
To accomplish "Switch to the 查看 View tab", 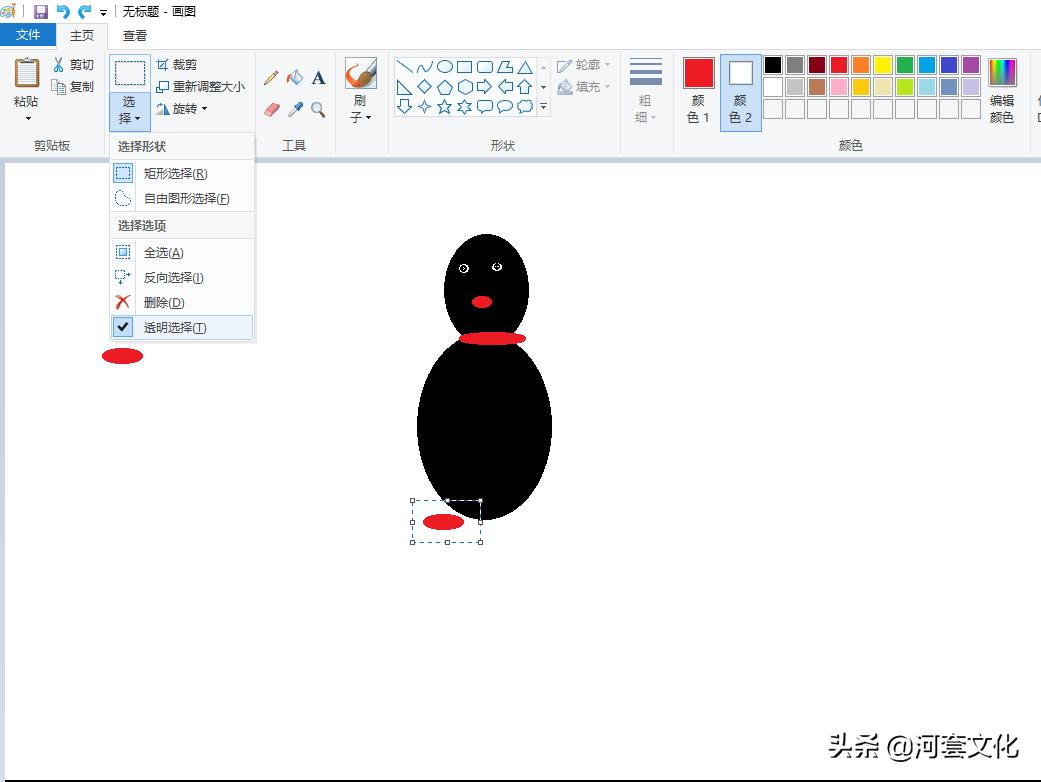I will 134,34.
